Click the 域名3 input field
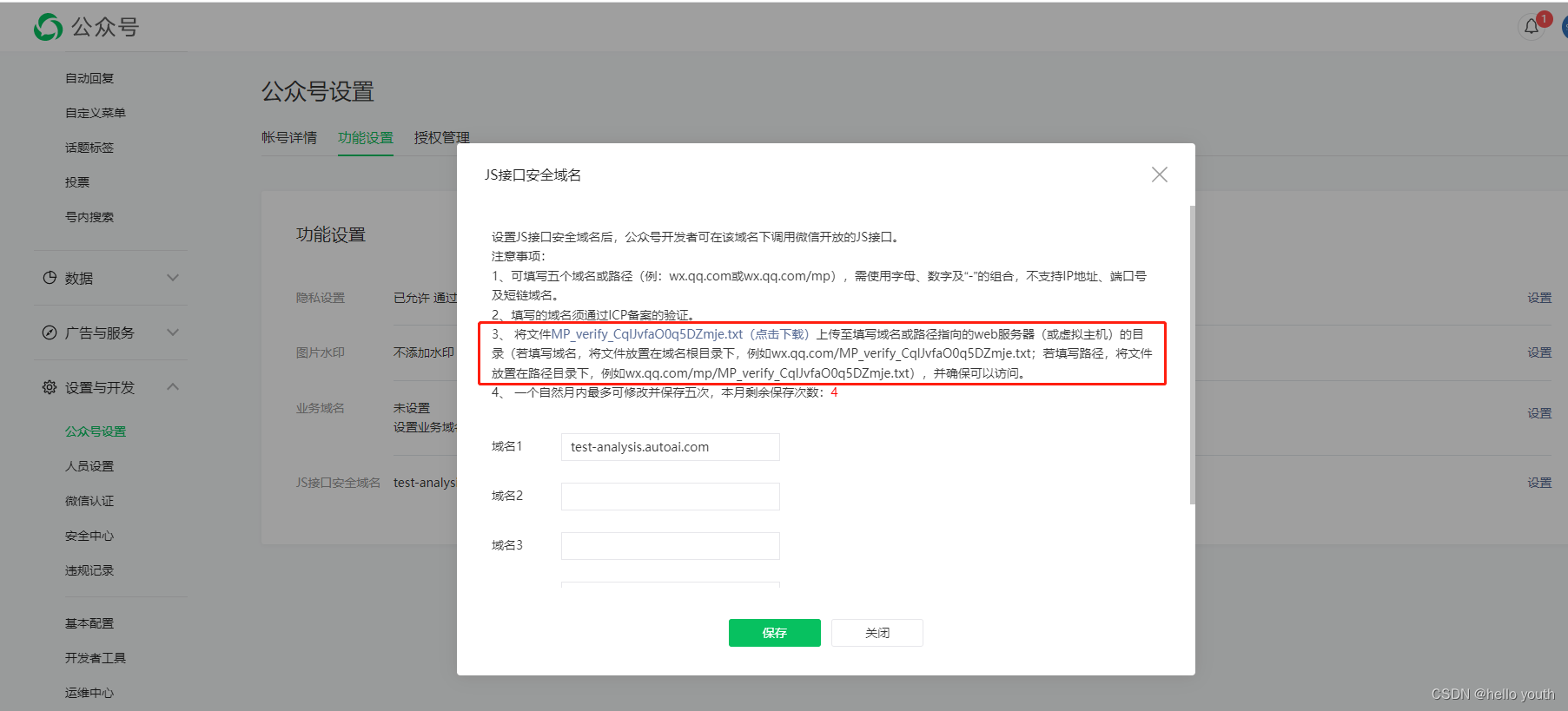 [671, 546]
